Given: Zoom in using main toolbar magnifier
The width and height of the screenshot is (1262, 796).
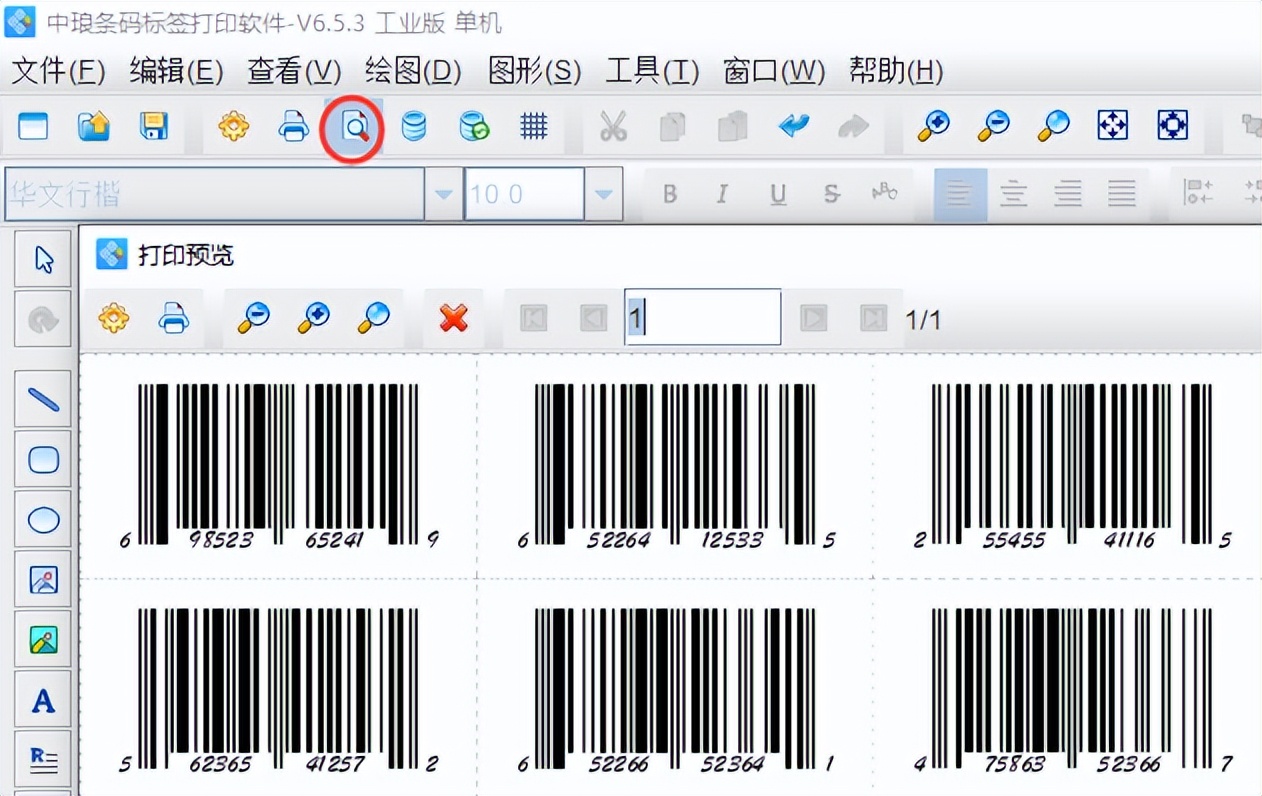Looking at the screenshot, I should tap(933, 126).
